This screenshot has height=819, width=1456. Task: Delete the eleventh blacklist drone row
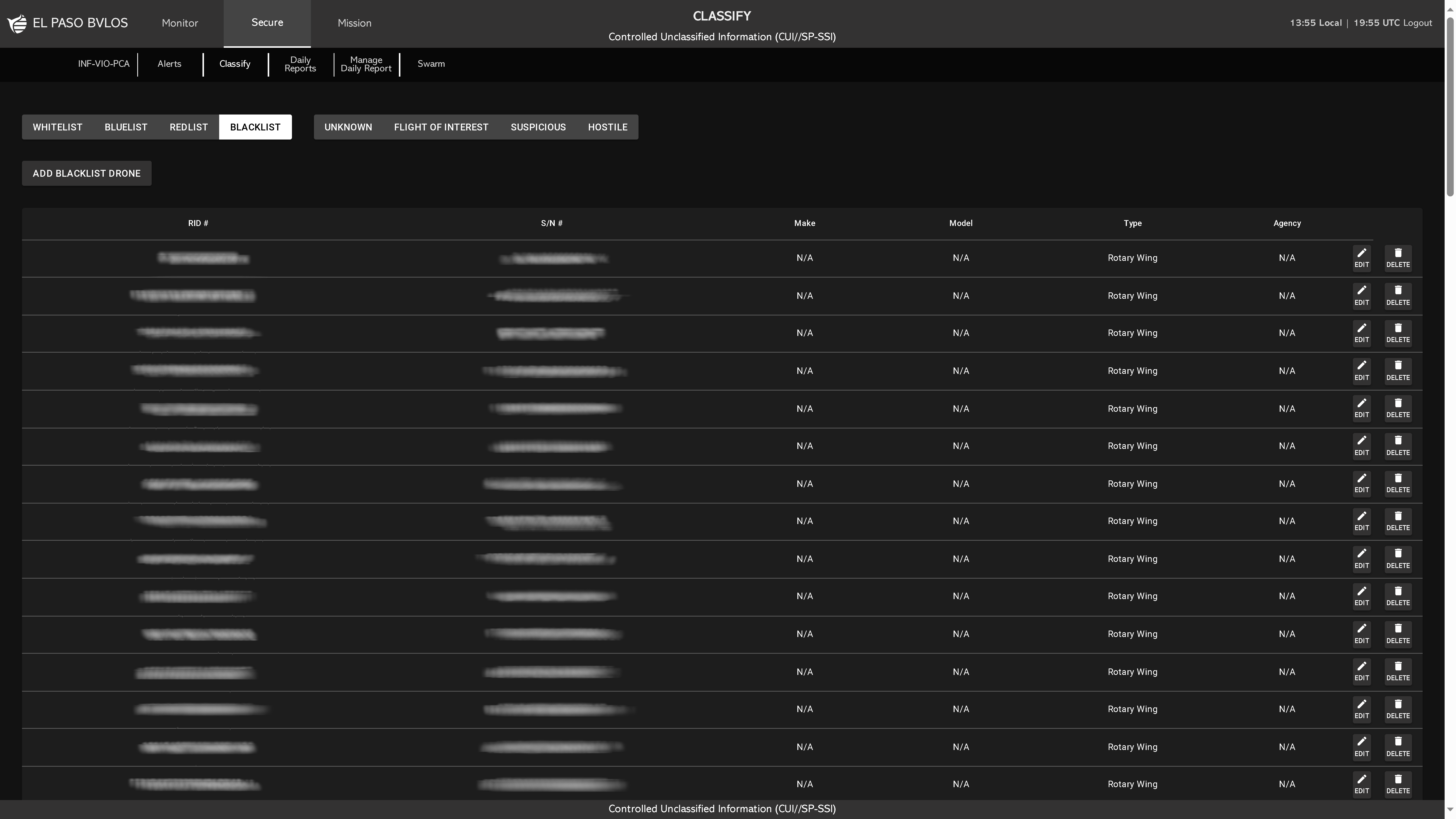(1398, 635)
